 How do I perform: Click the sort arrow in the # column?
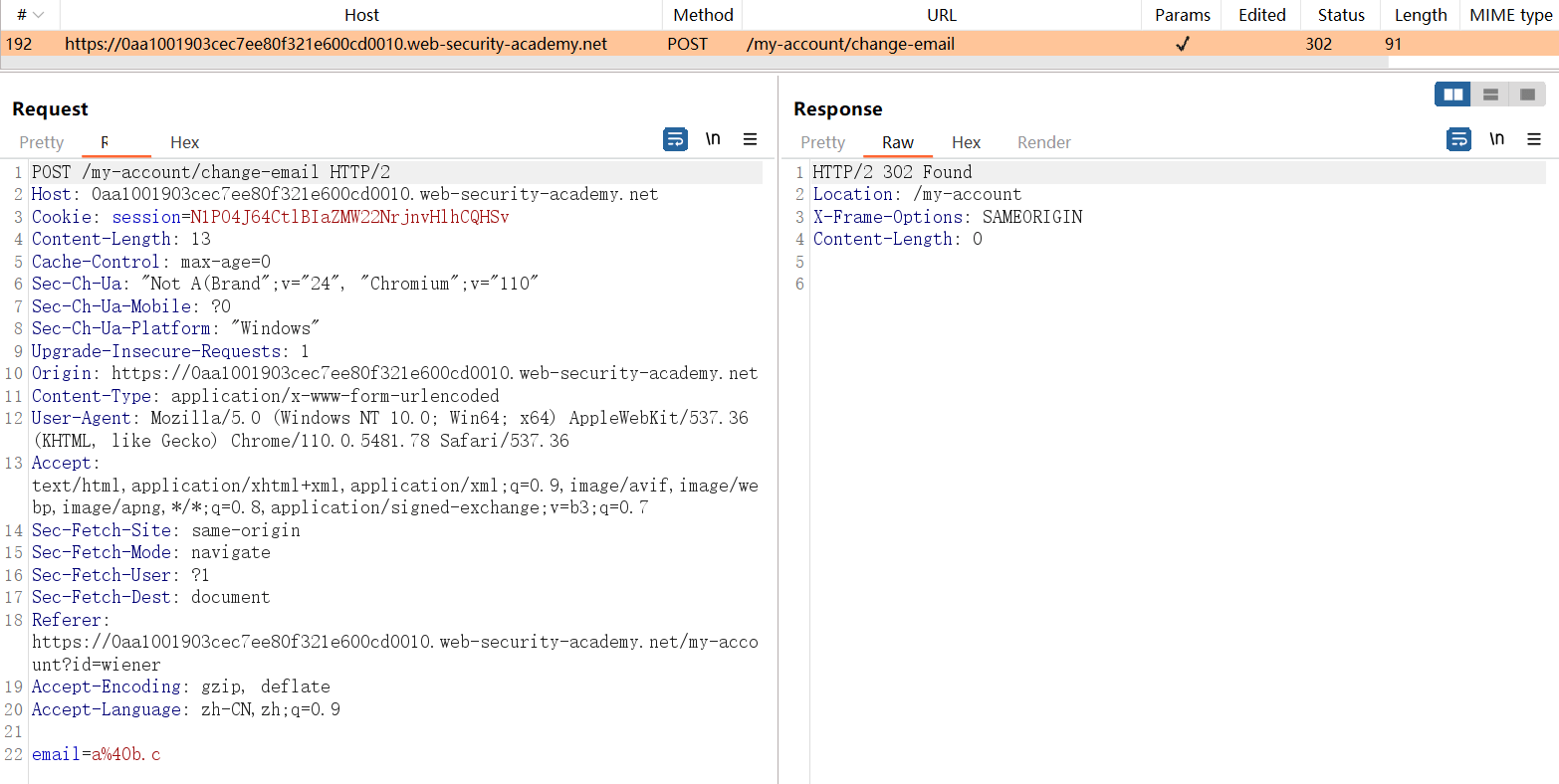coord(39,15)
